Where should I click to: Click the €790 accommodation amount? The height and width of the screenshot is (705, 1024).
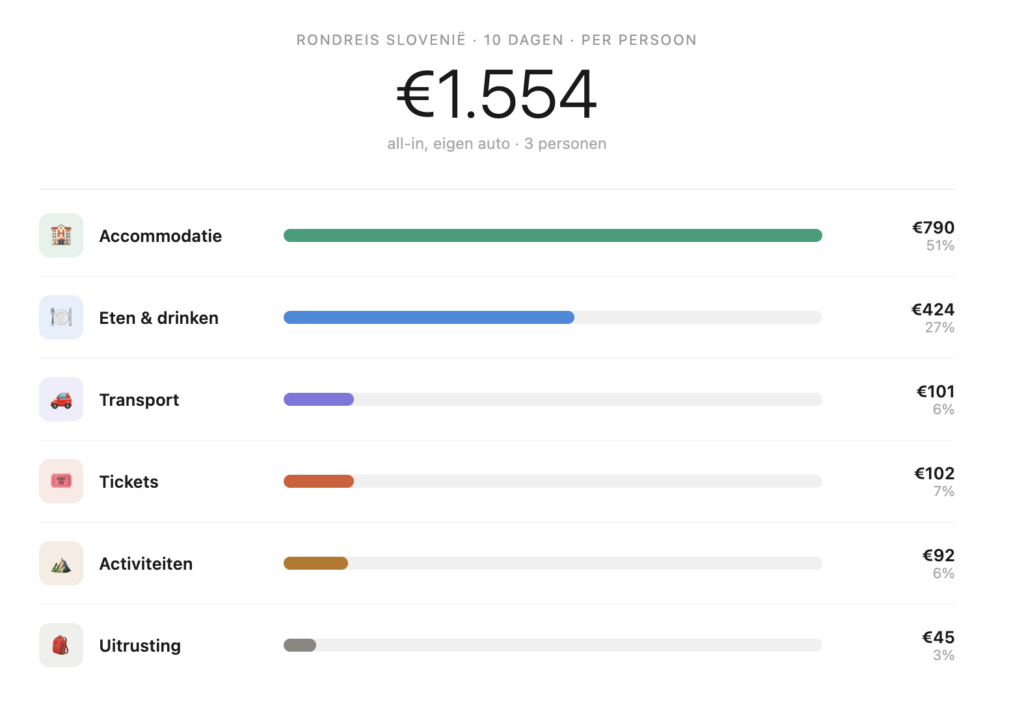coord(933,228)
